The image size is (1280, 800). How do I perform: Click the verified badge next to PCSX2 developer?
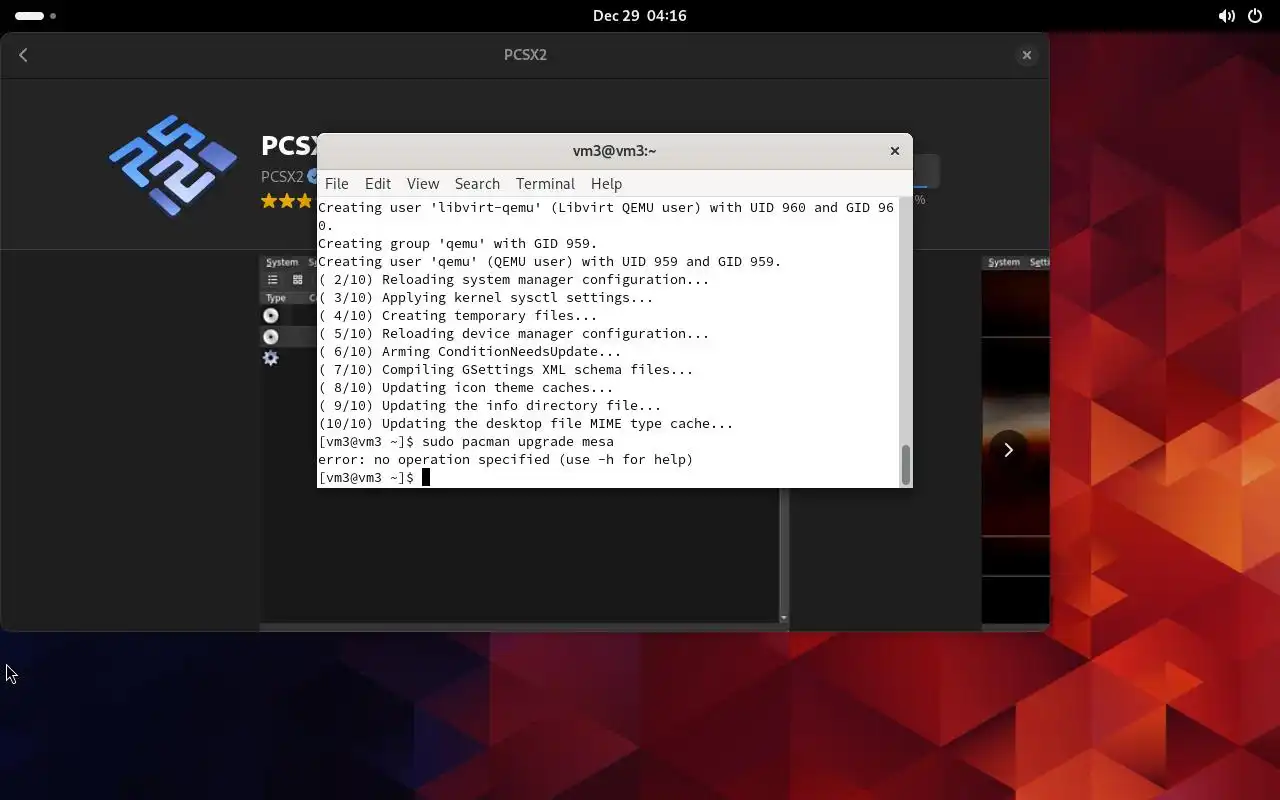coord(312,176)
